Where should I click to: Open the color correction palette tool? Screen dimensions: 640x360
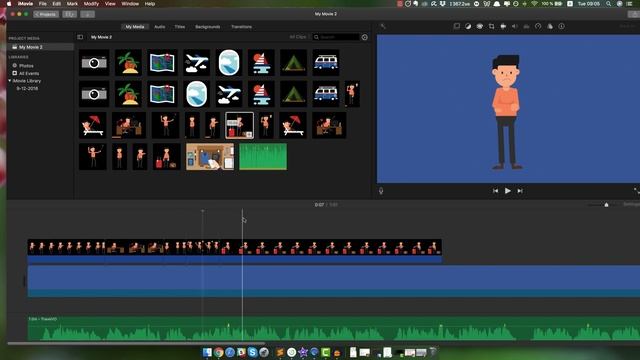pyautogui.click(x=480, y=27)
